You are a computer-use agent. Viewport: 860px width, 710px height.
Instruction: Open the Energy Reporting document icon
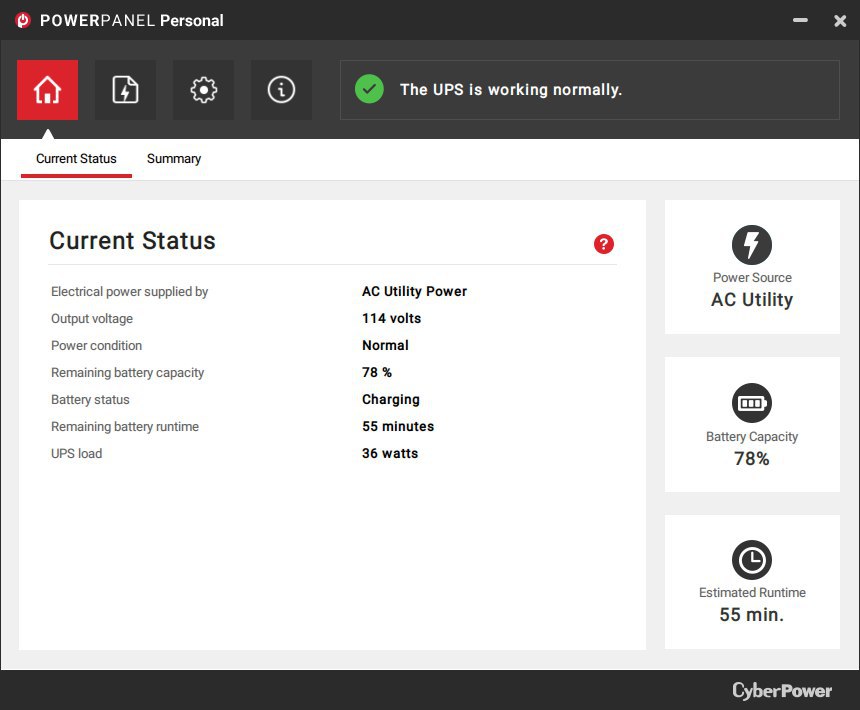click(x=125, y=90)
